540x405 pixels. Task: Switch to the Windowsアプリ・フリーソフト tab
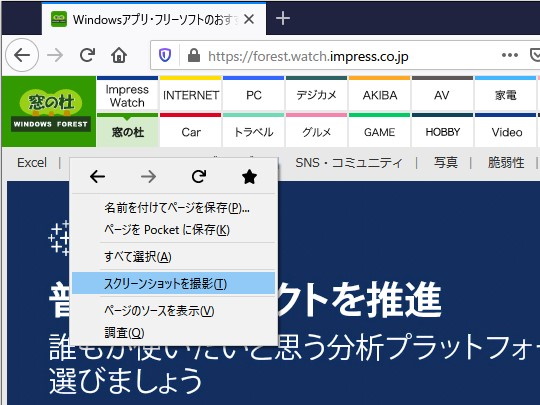[x=154, y=19]
